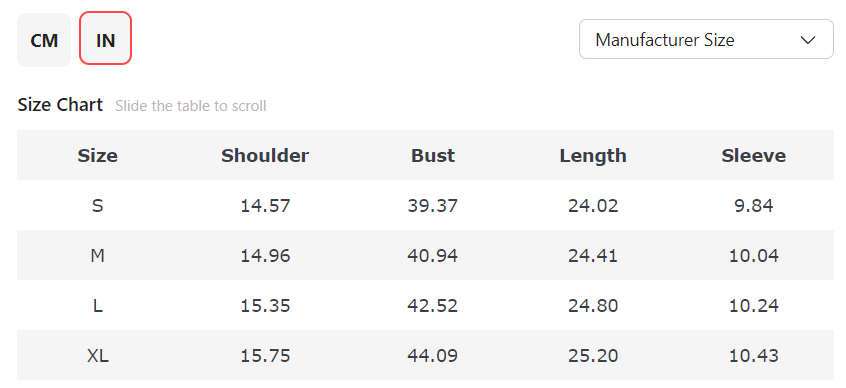Click bust value 39.37 for size S

433,206
